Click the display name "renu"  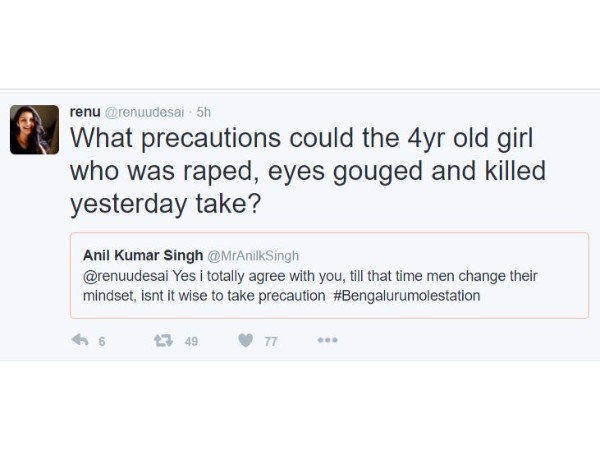(x=85, y=111)
